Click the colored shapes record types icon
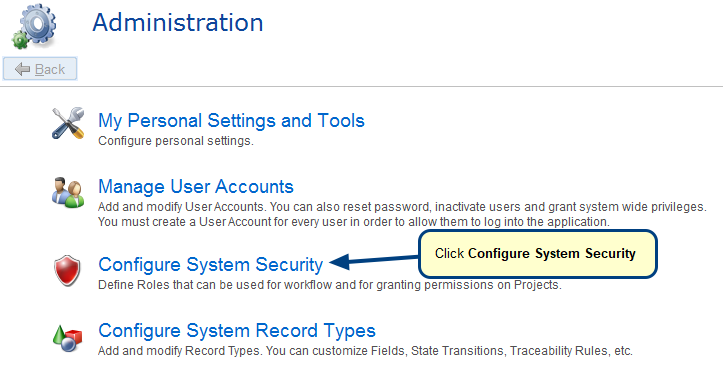The height and width of the screenshot is (371, 723). (67, 338)
